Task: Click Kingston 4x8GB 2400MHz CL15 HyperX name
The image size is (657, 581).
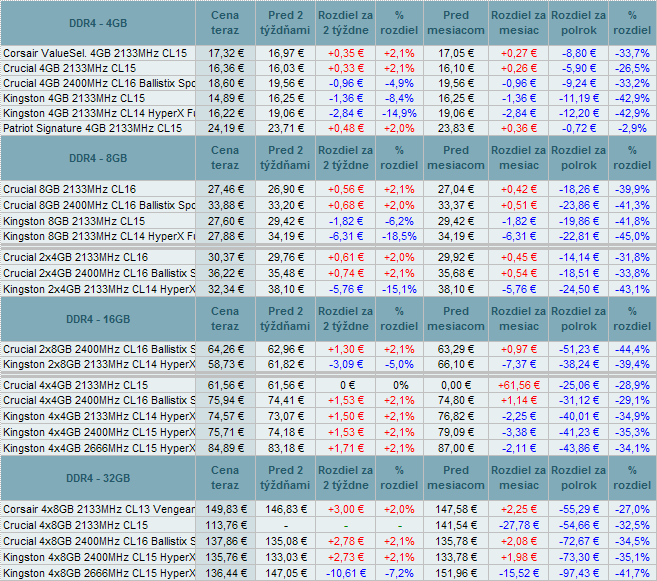Action: 98,557
